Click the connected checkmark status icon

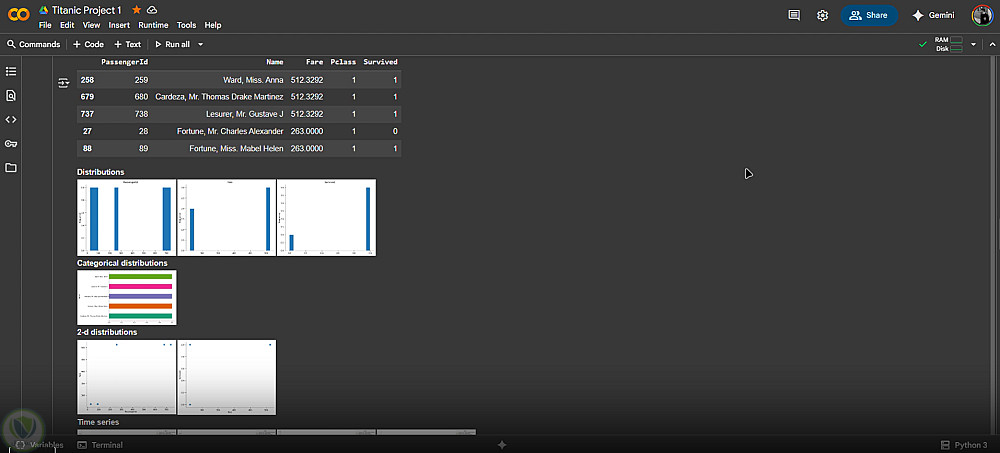(x=922, y=44)
